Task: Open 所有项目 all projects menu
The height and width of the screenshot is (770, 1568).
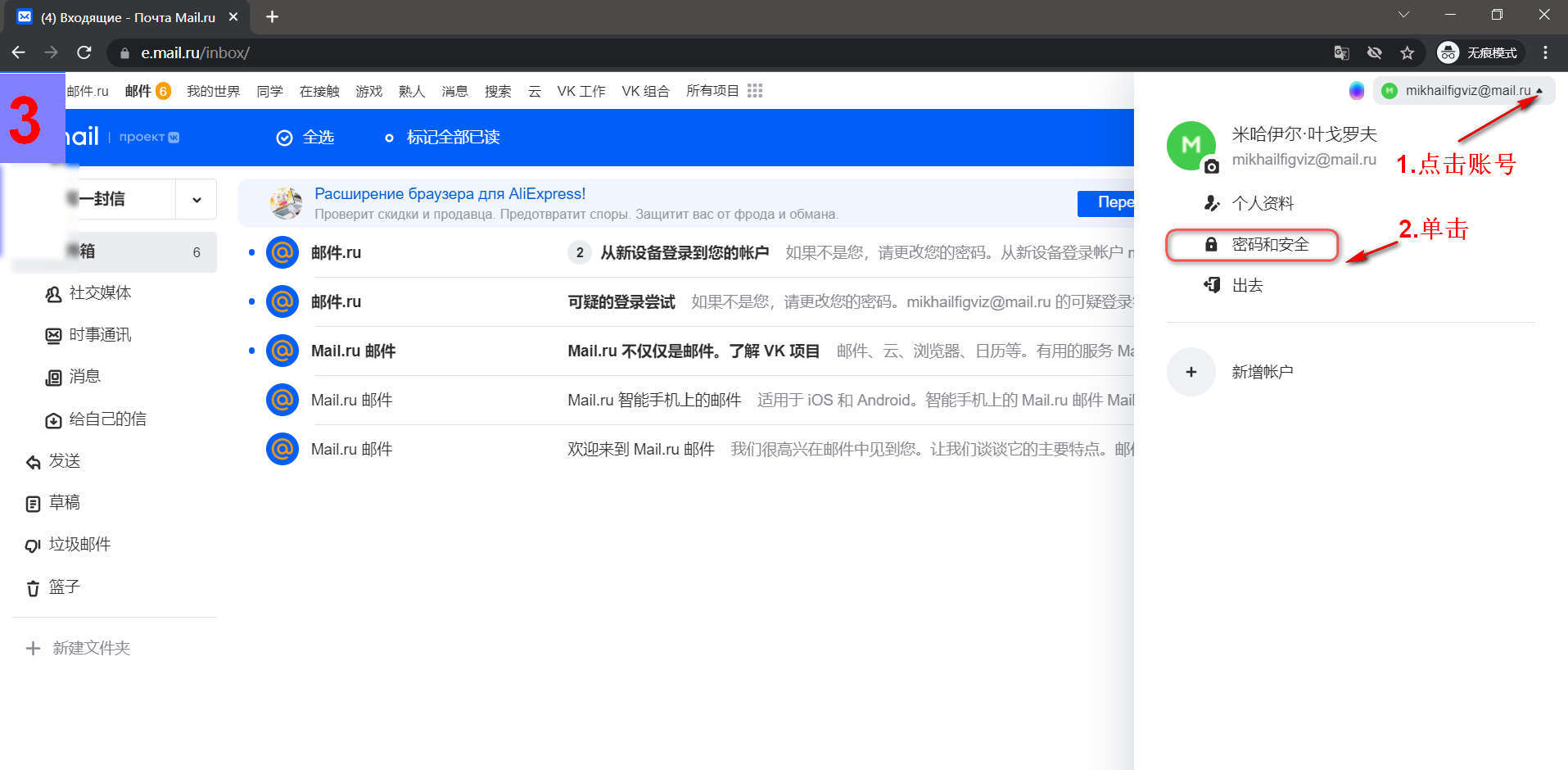Action: [x=712, y=91]
